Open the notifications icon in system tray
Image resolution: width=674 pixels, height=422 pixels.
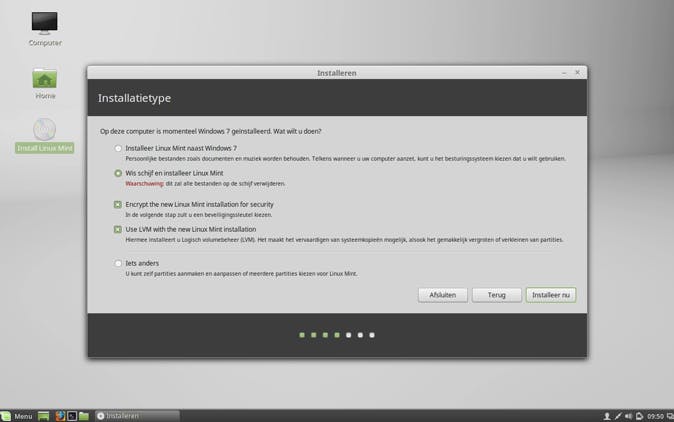pos(639,416)
